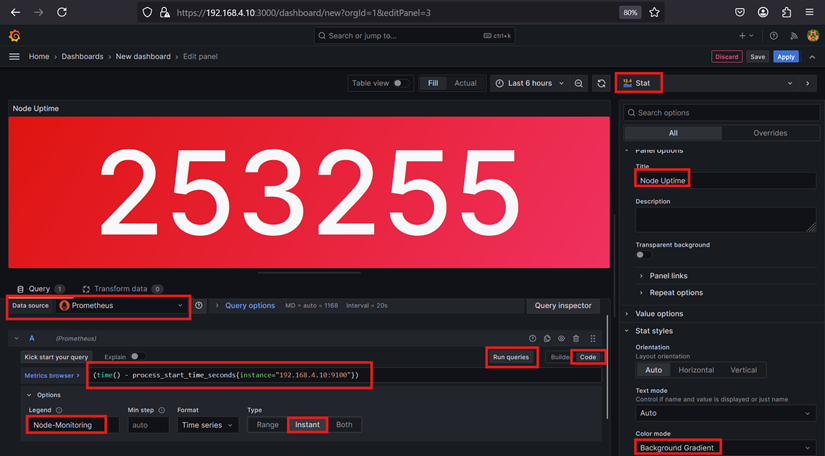Open the news feed RSS icon
The width and height of the screenshot is (825, 456).
pos(793,36)
